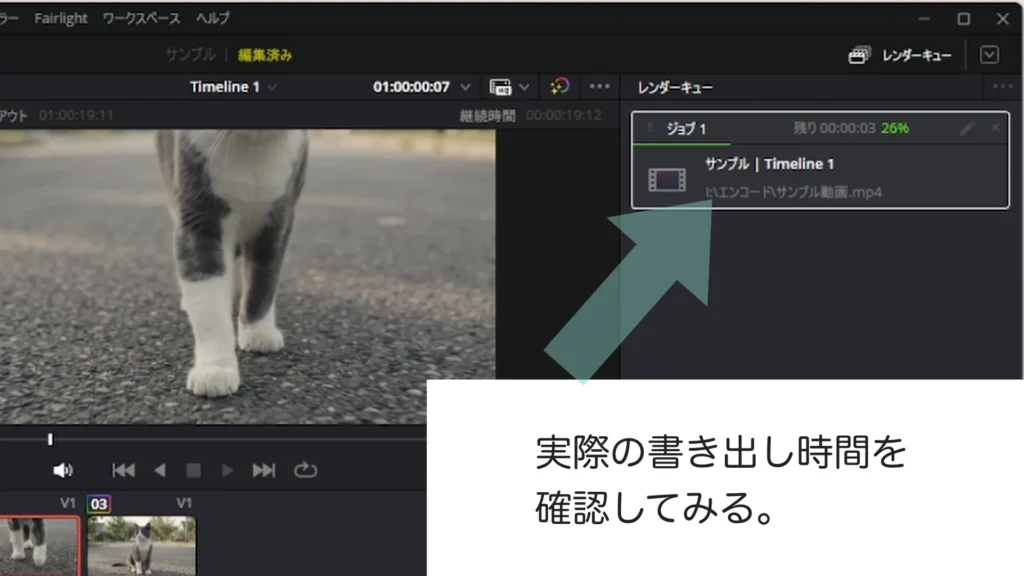Open the viewer three-dot options menu
This screenshot has width=1024, height=576.
point(599,86)
